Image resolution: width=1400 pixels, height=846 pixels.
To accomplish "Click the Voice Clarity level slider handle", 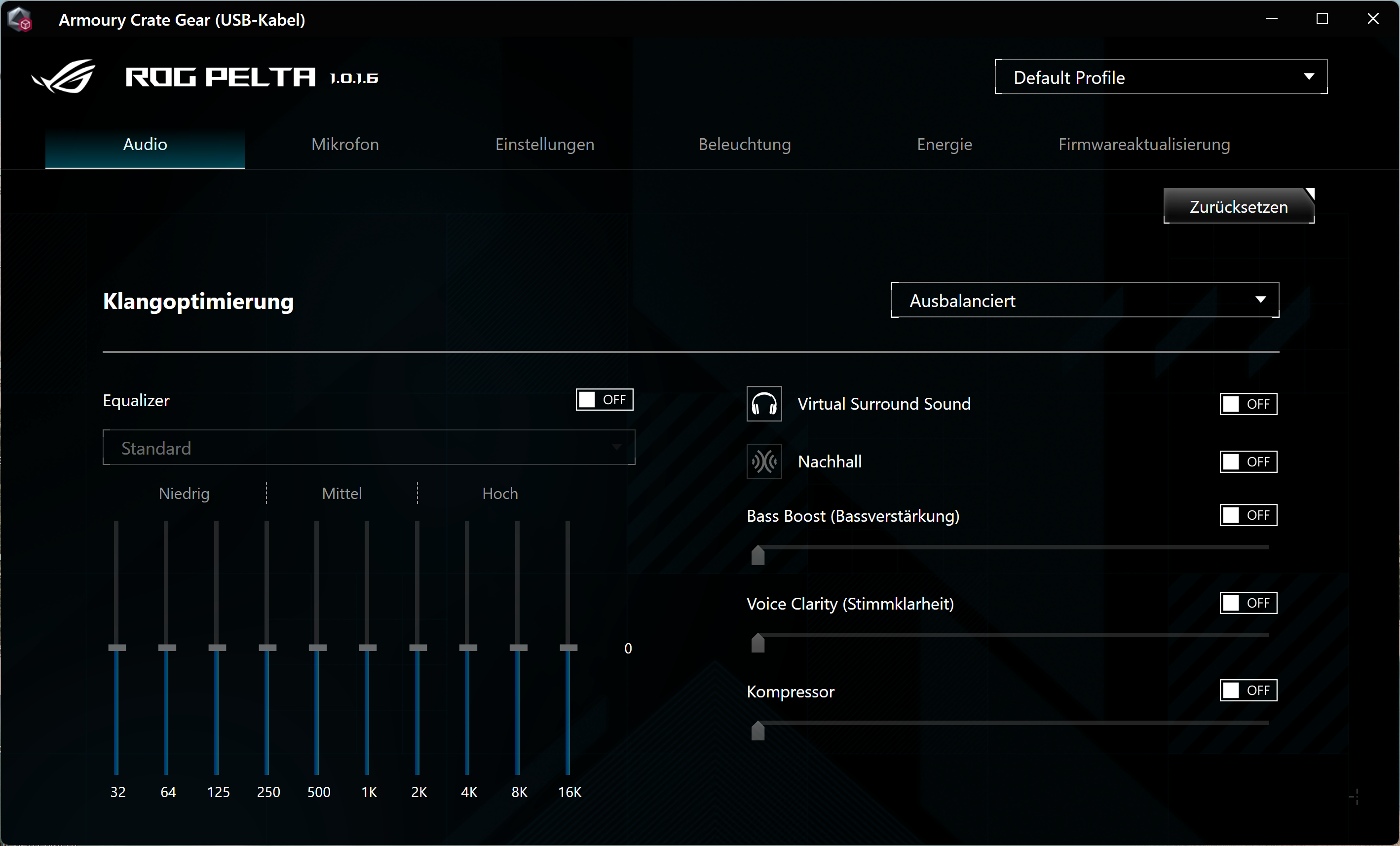I will pyautogui.click(x=758, y=643).
